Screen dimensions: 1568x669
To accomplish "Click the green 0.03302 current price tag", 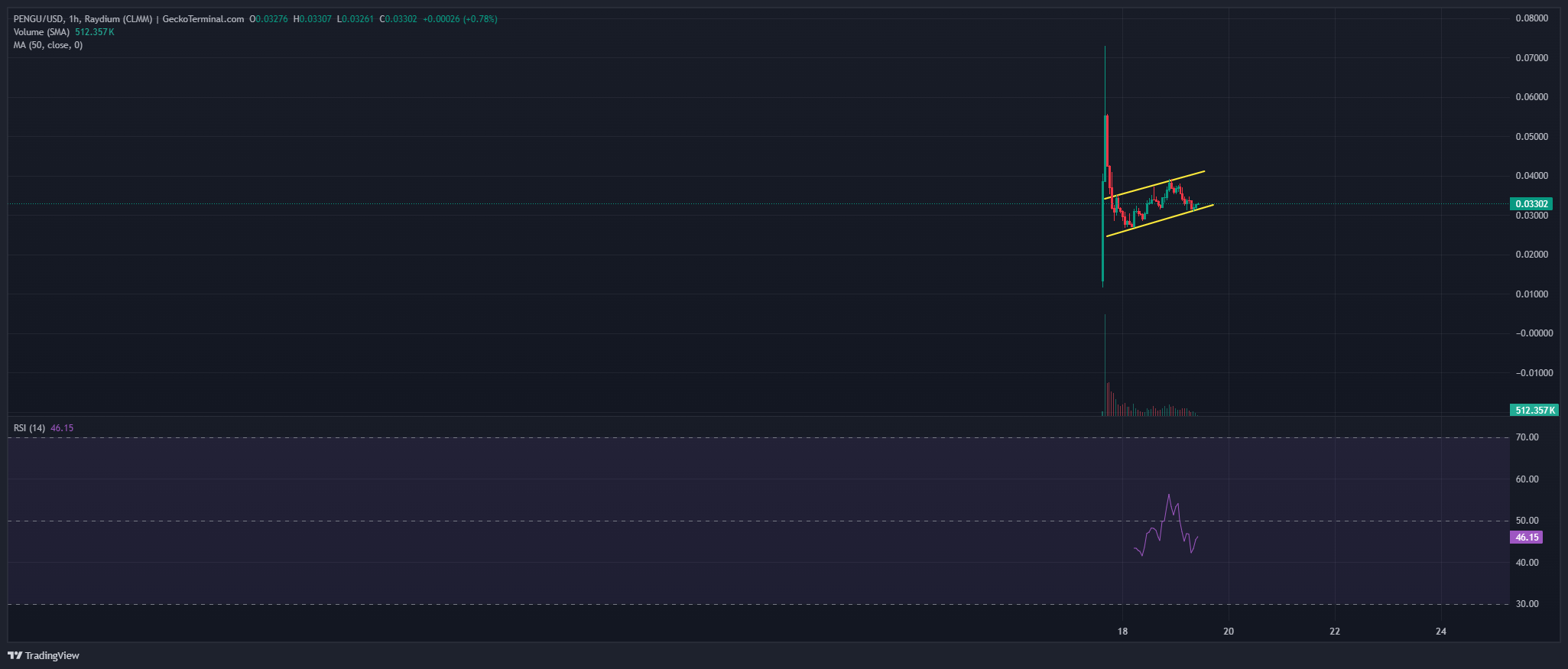I will pos(1531,204).
